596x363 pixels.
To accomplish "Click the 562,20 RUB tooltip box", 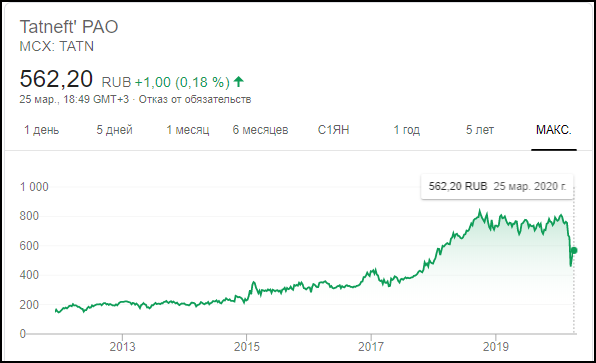I will click(x=497, y=186).
